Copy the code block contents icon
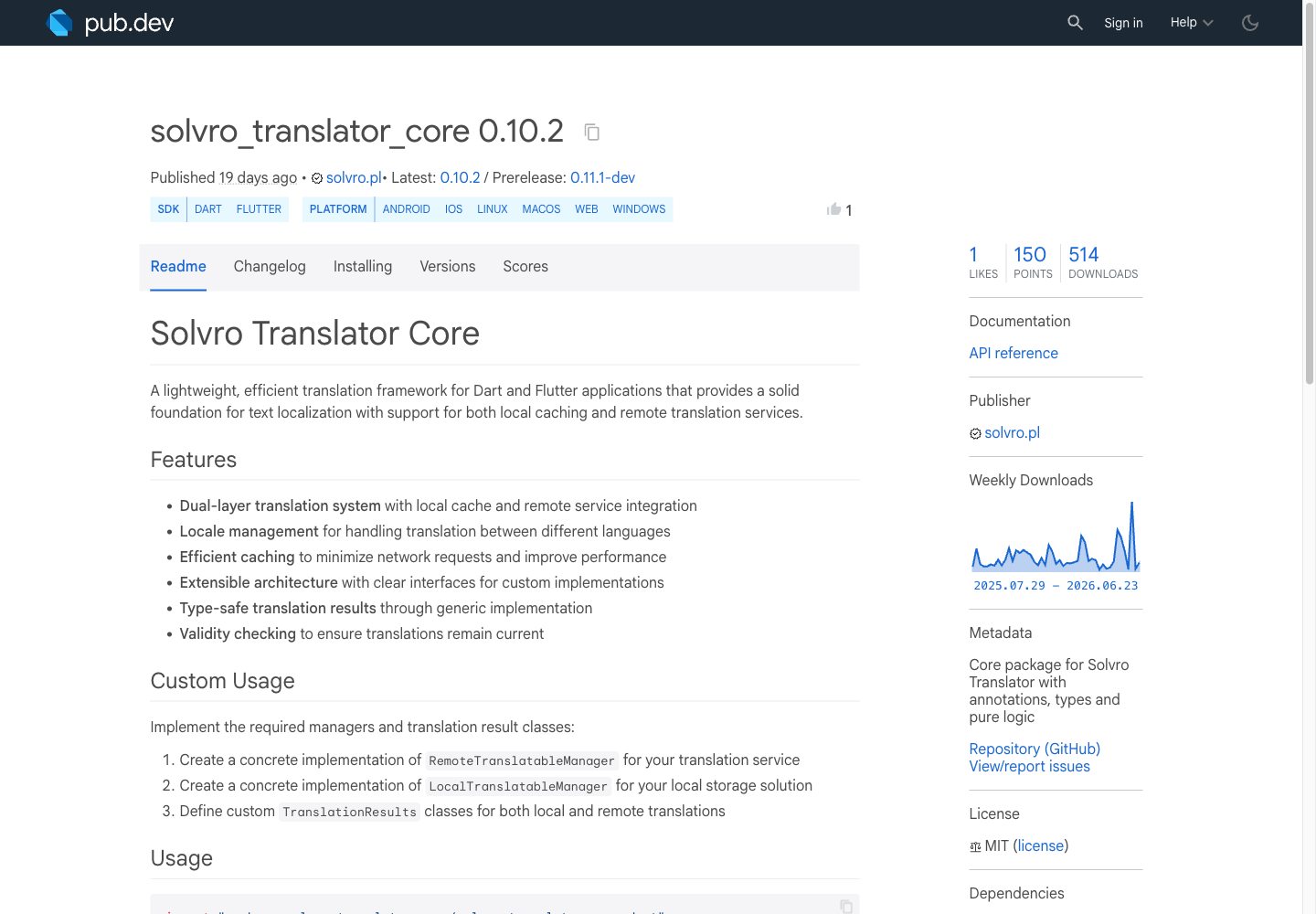This screenshot has height=914, width=1316. [x=846, y=906]
